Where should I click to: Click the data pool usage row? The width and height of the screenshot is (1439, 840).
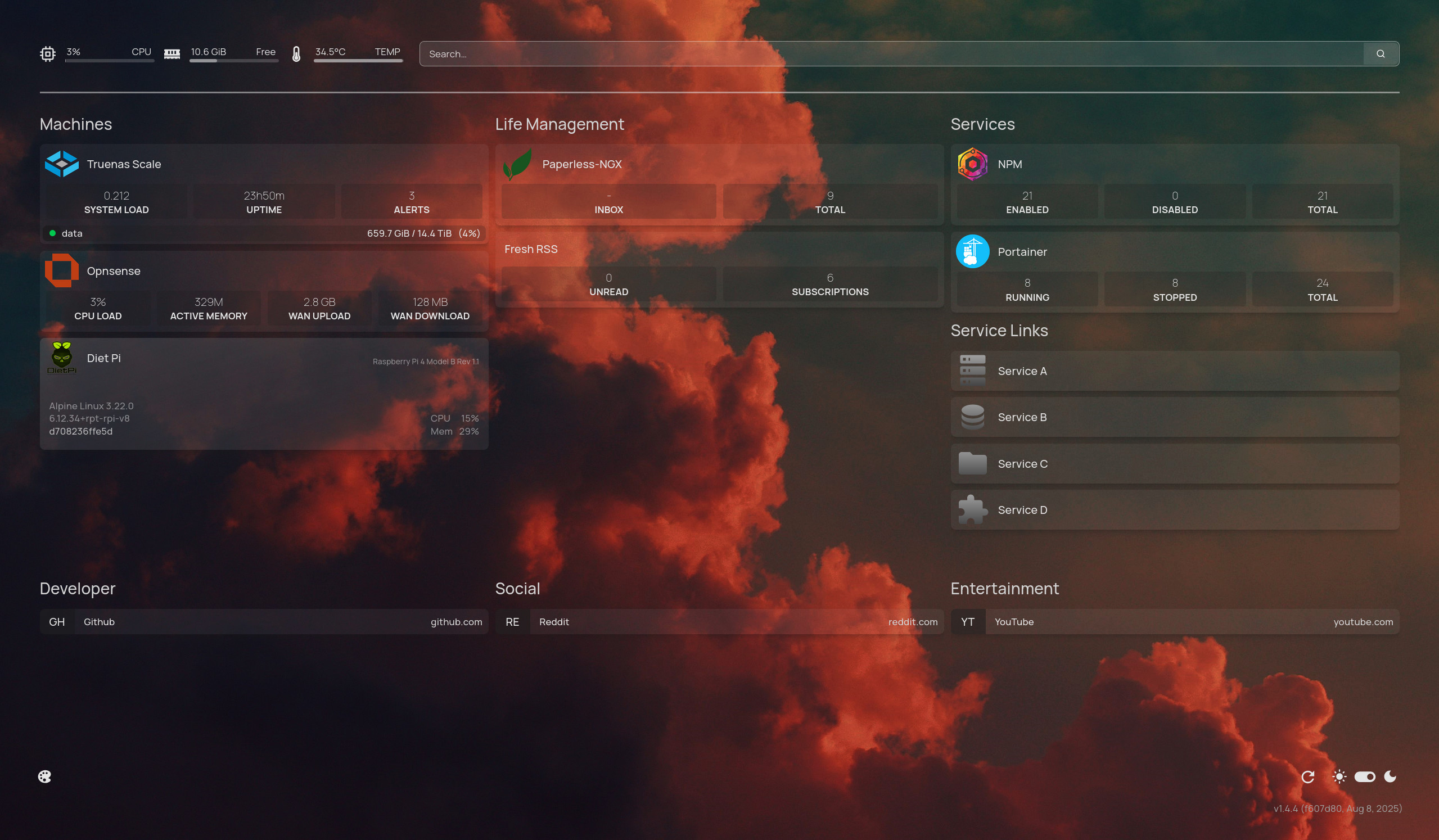coord(264,233)
